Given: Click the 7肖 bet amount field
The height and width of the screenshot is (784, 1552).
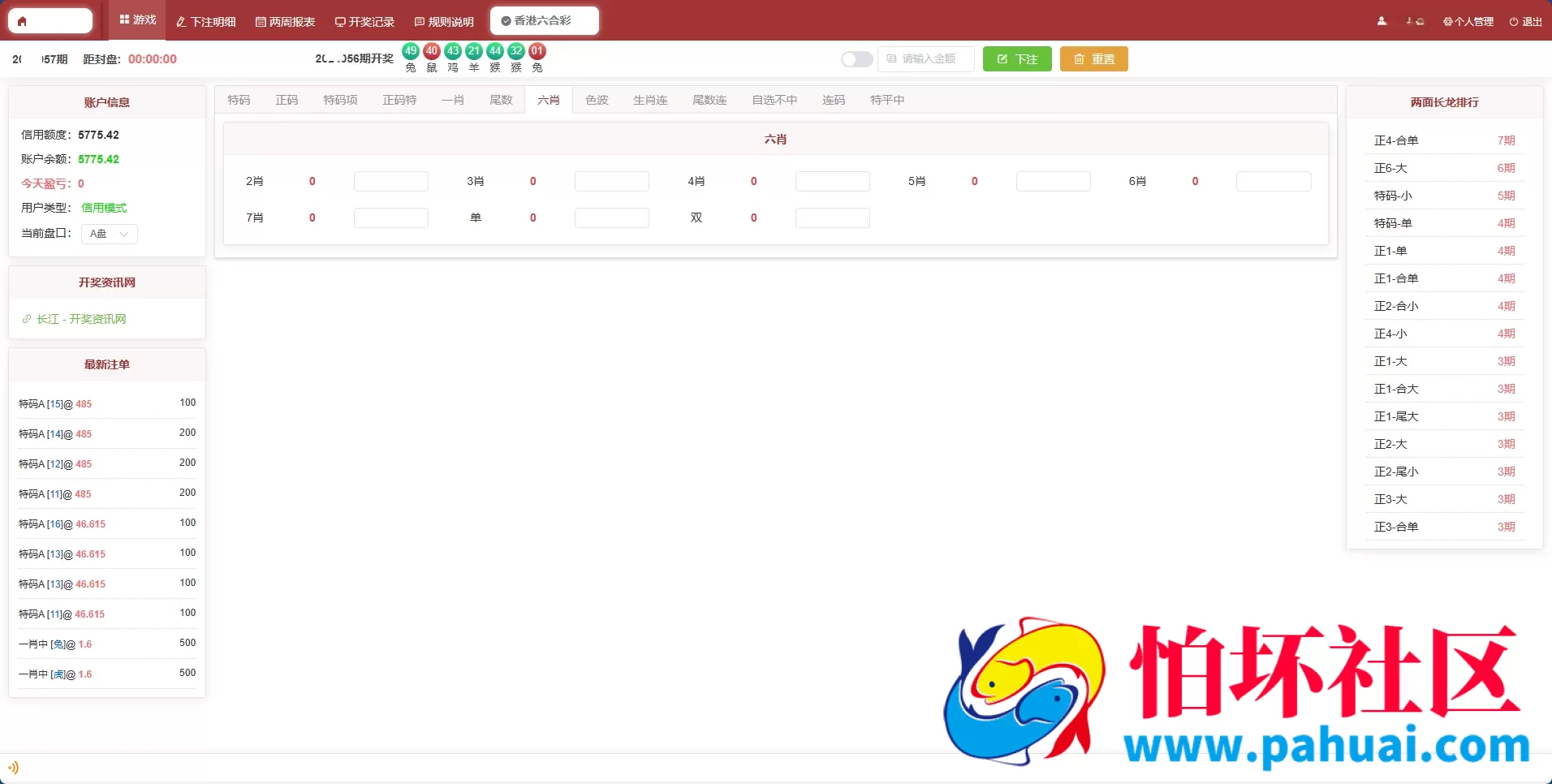Looking at the screenshot, I should click(x=391, y=218).
